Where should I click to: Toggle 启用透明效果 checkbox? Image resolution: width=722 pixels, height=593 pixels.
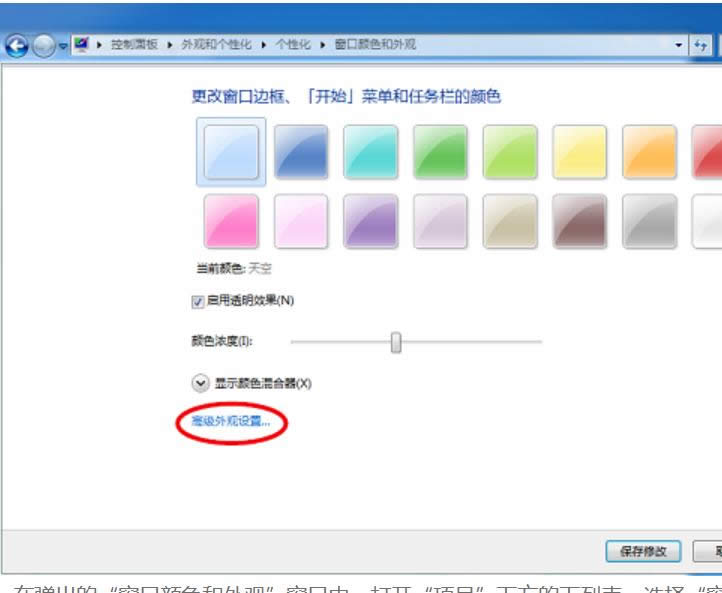tap(198, 302)
